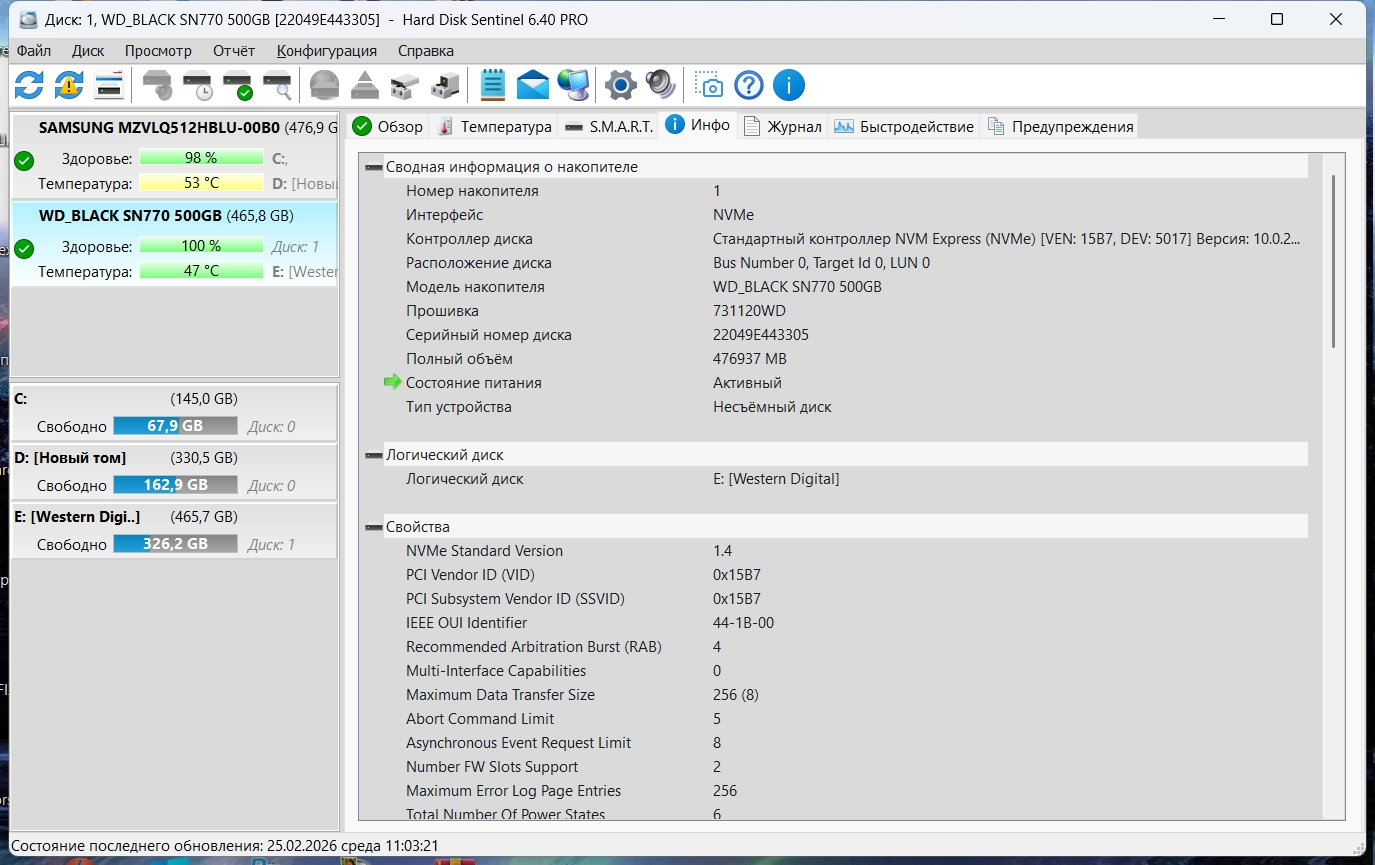Click the info panel vertical scrollbar

(1332, 262)
